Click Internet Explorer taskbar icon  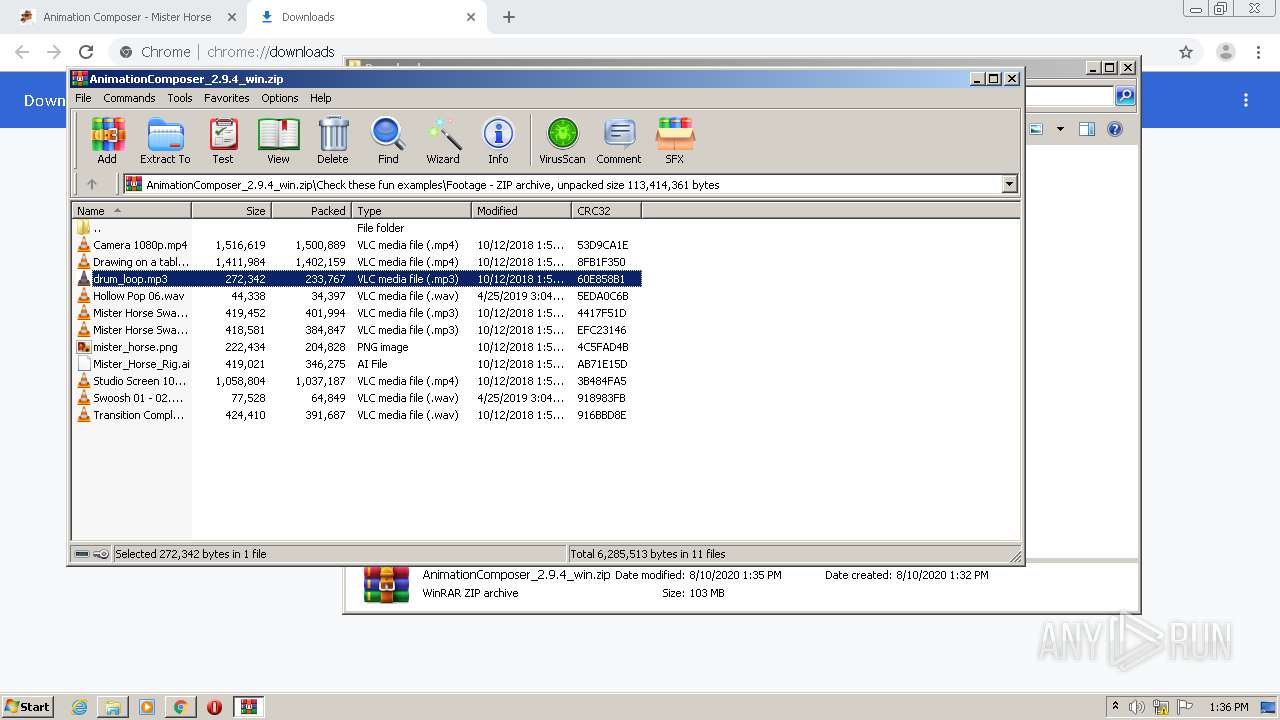(x=79, y=707)
